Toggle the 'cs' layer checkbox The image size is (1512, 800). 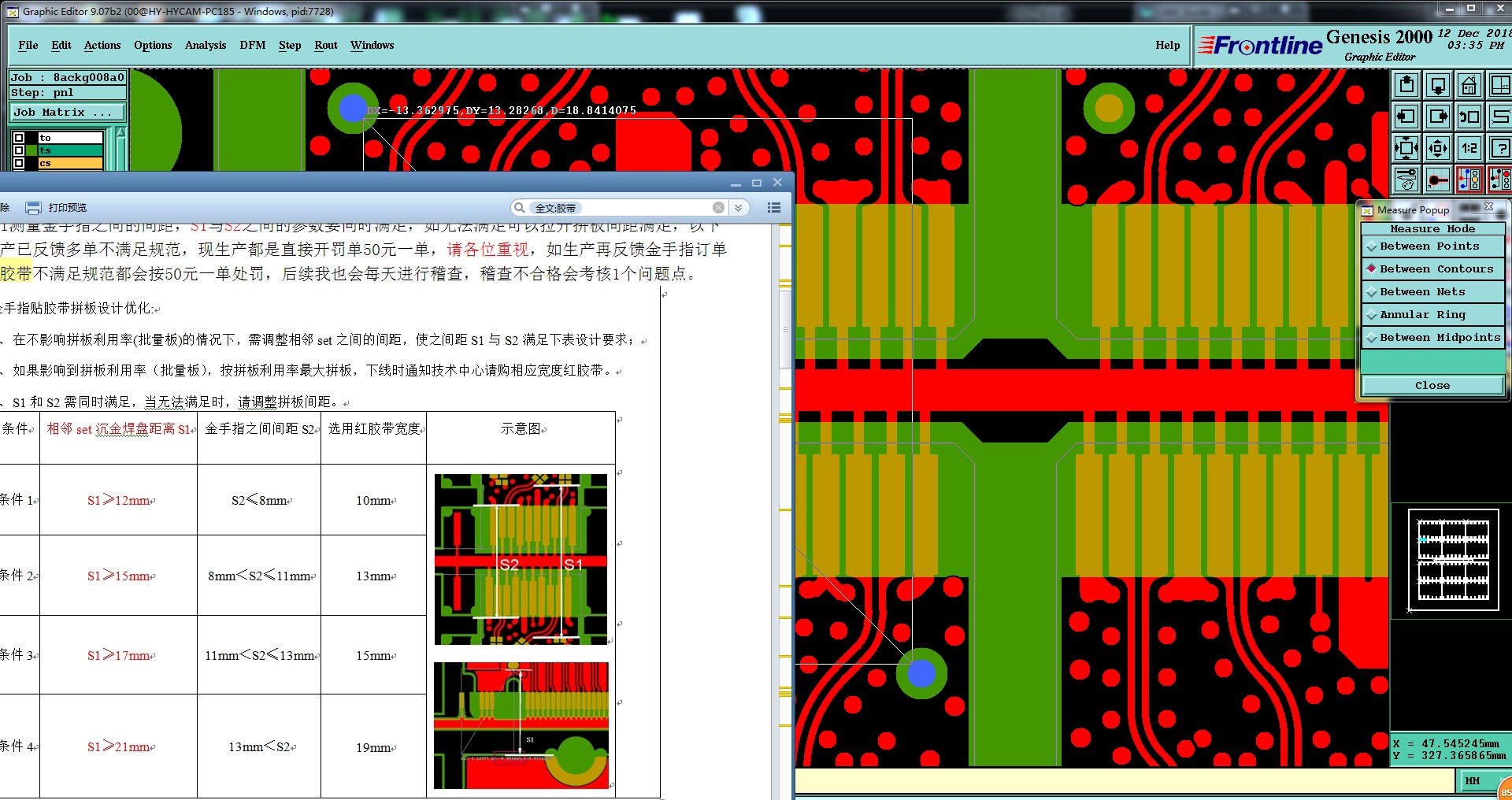point(19,163)
